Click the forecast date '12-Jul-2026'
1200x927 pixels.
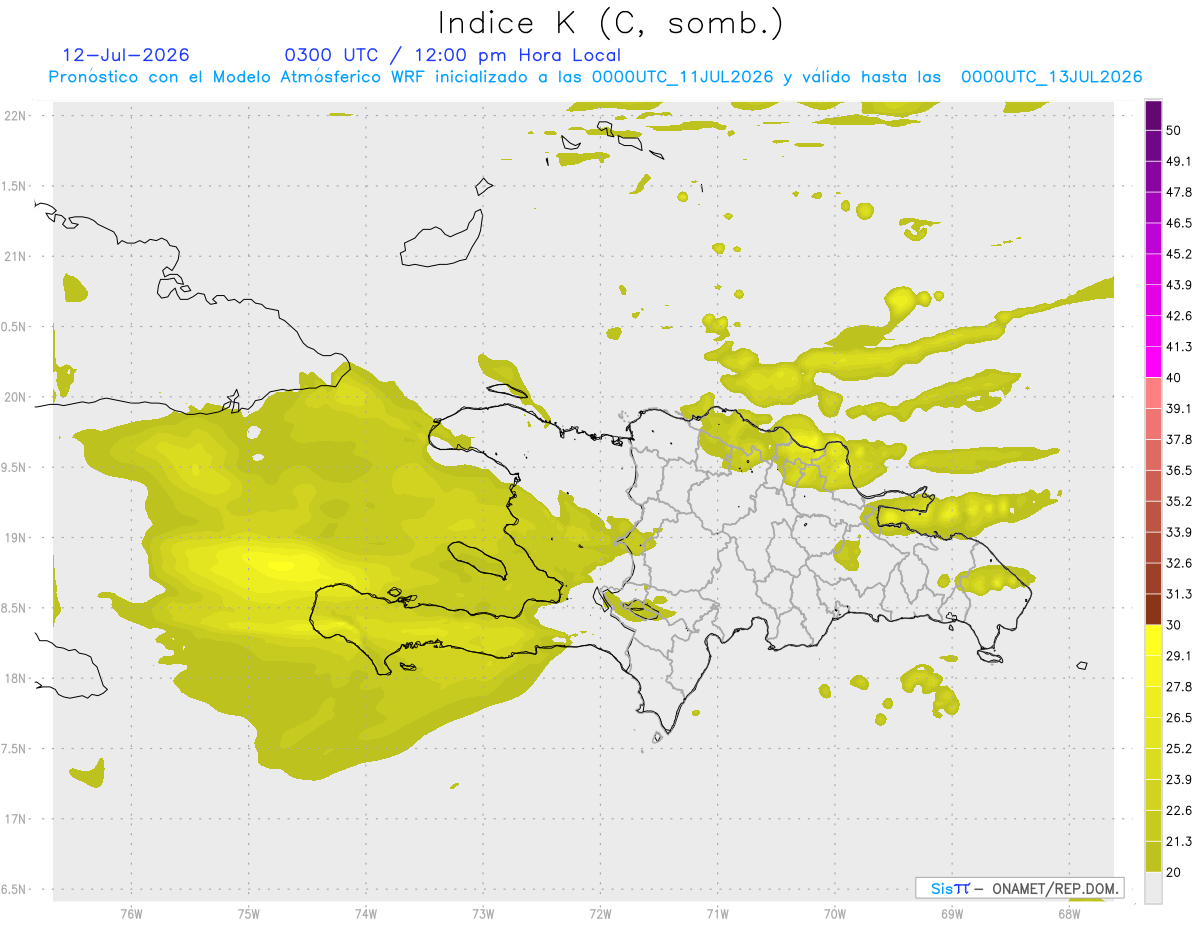pyautogui.click(x=126, y=55)
